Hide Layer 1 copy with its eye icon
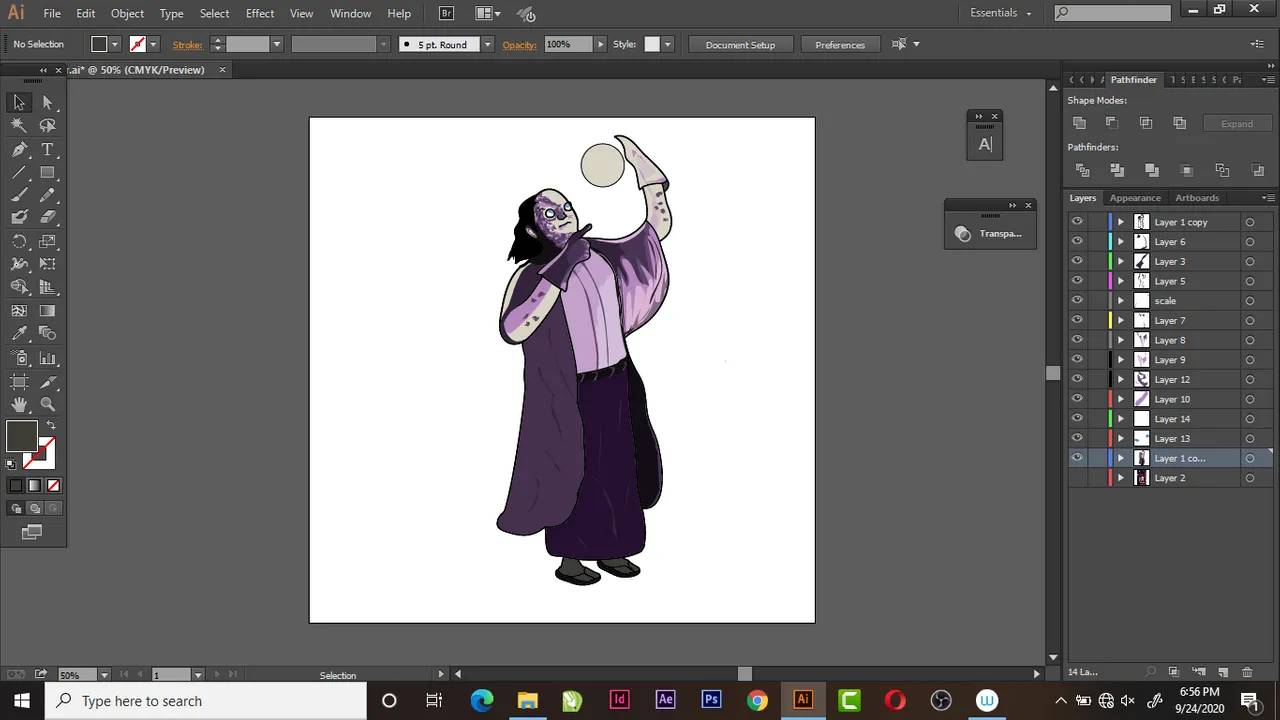 [1077, 222]
